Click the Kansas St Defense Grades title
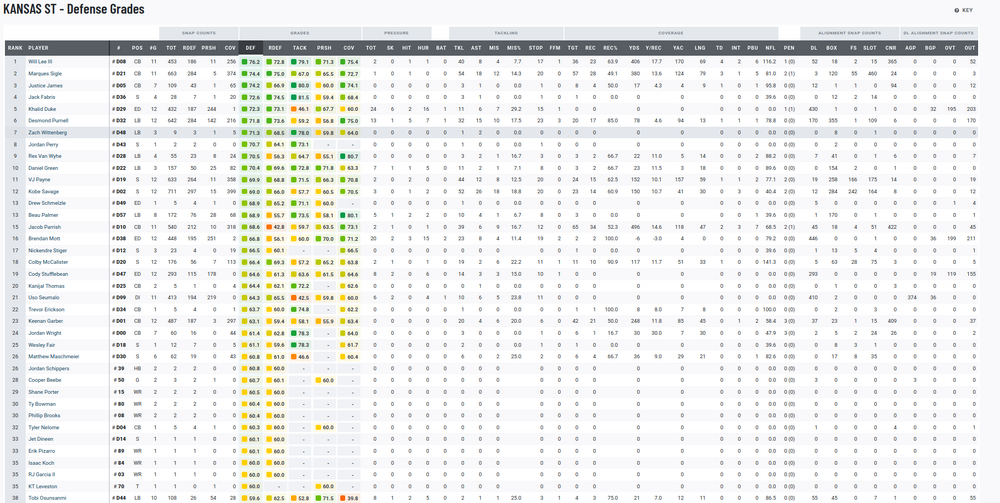The image size is (1000, 503). (x=74, y=9)
